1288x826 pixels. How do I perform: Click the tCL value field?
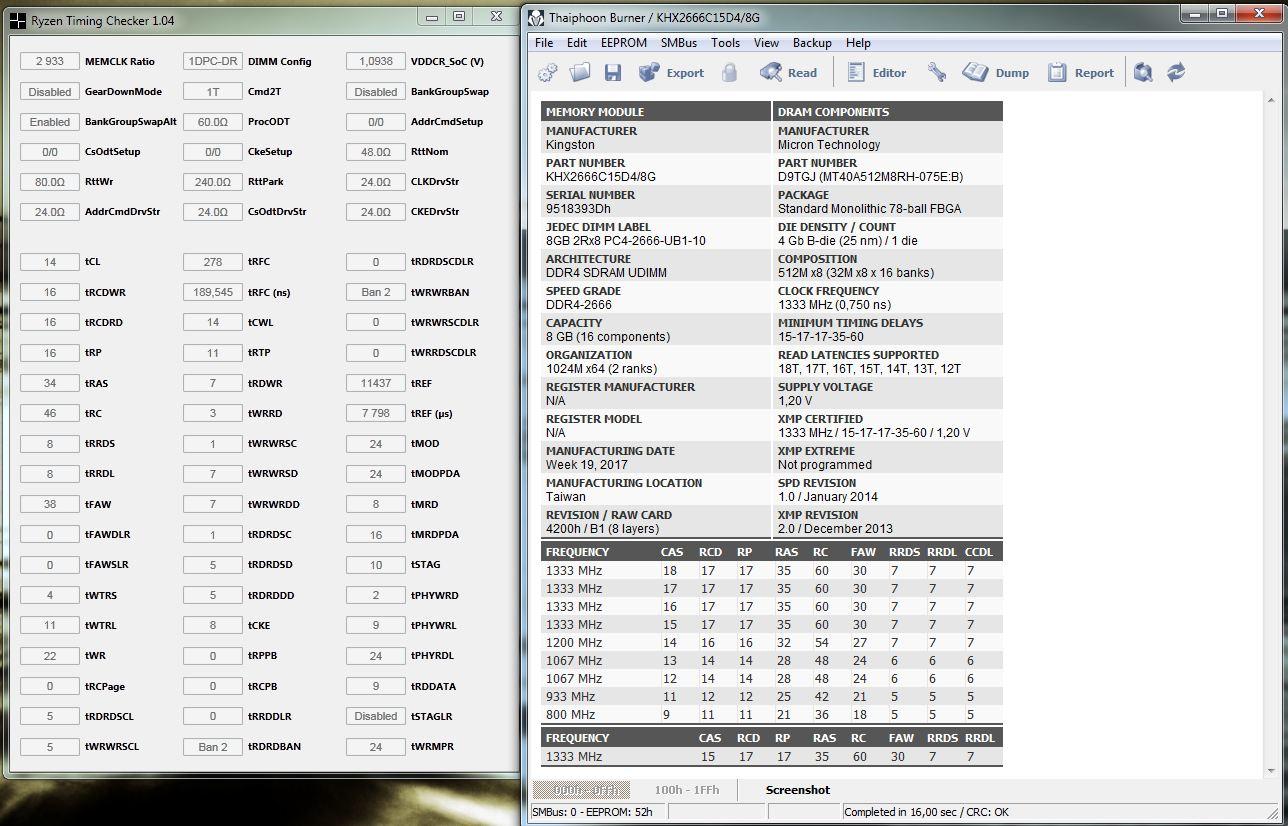(50, 261)
